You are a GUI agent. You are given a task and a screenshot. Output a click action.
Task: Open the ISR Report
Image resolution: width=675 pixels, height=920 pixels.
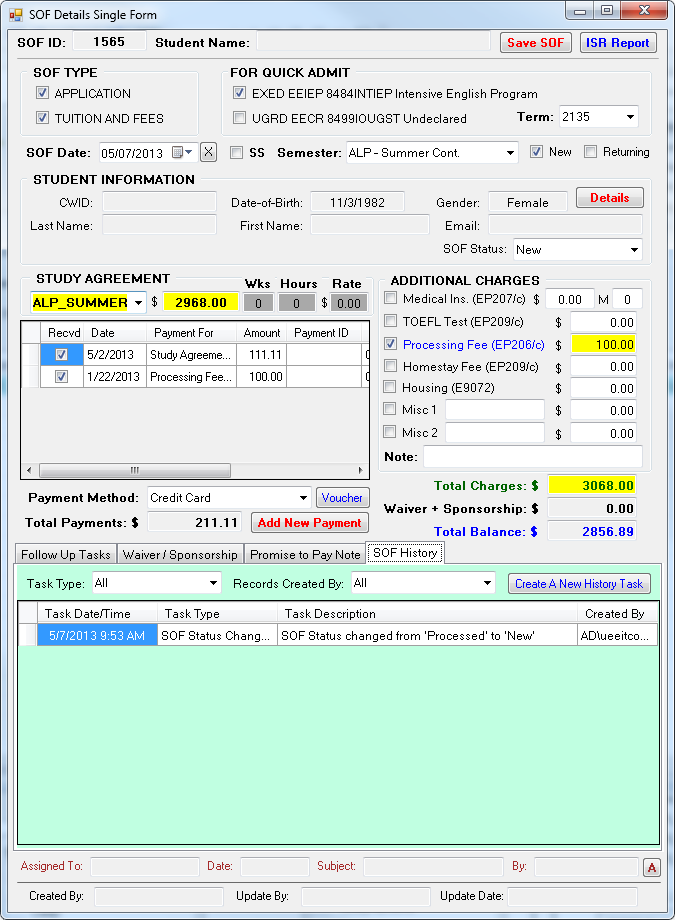pyautogui.click(x=617, y=43)
